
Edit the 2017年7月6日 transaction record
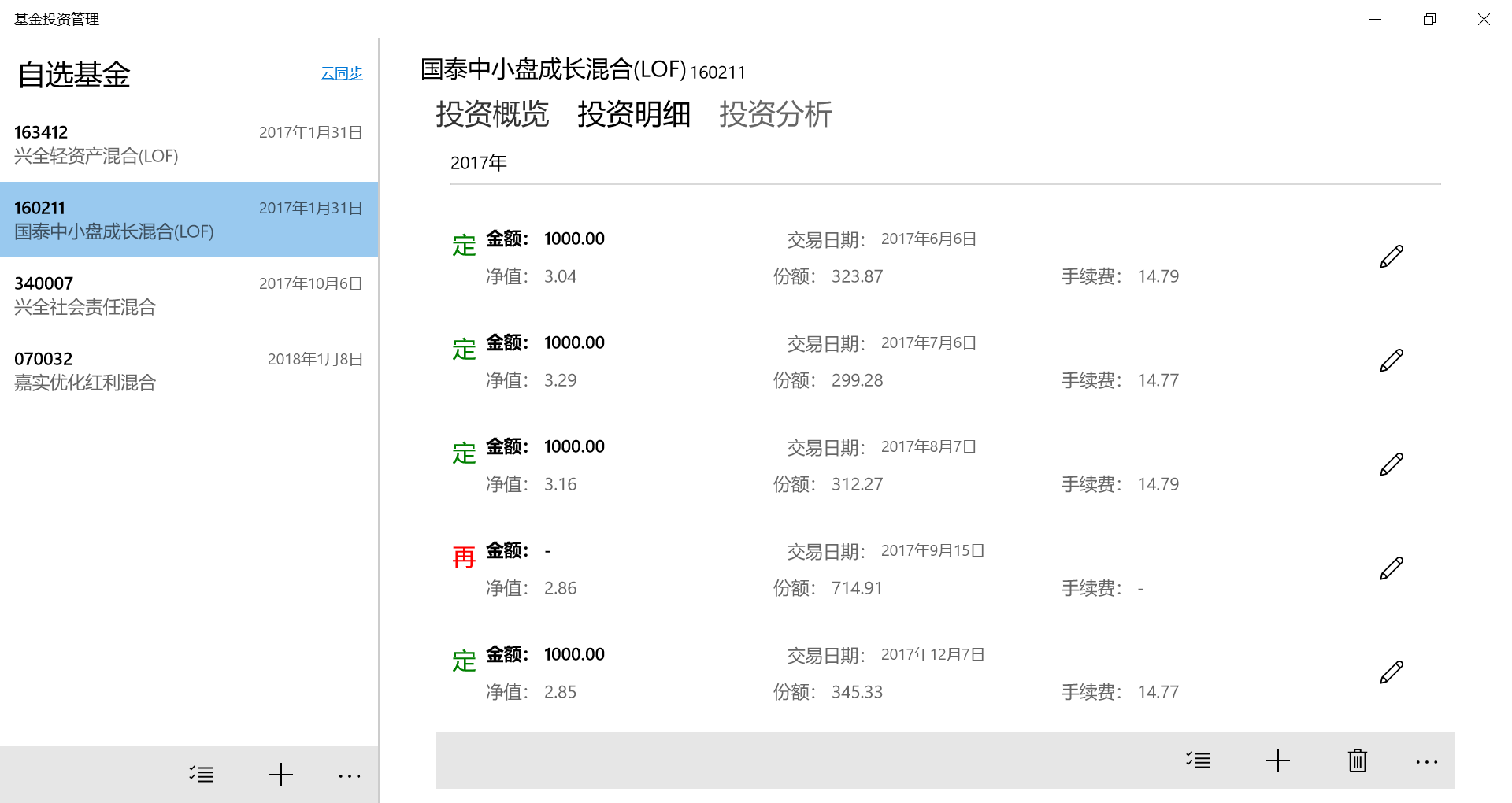point(1392,359)
